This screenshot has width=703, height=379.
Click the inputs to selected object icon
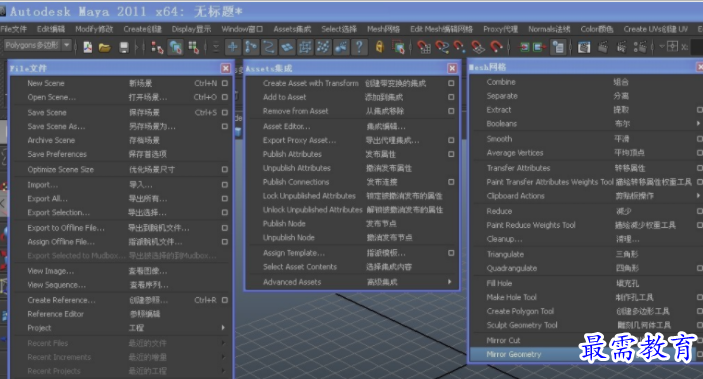pyautogui.click(x=524, y=47)
